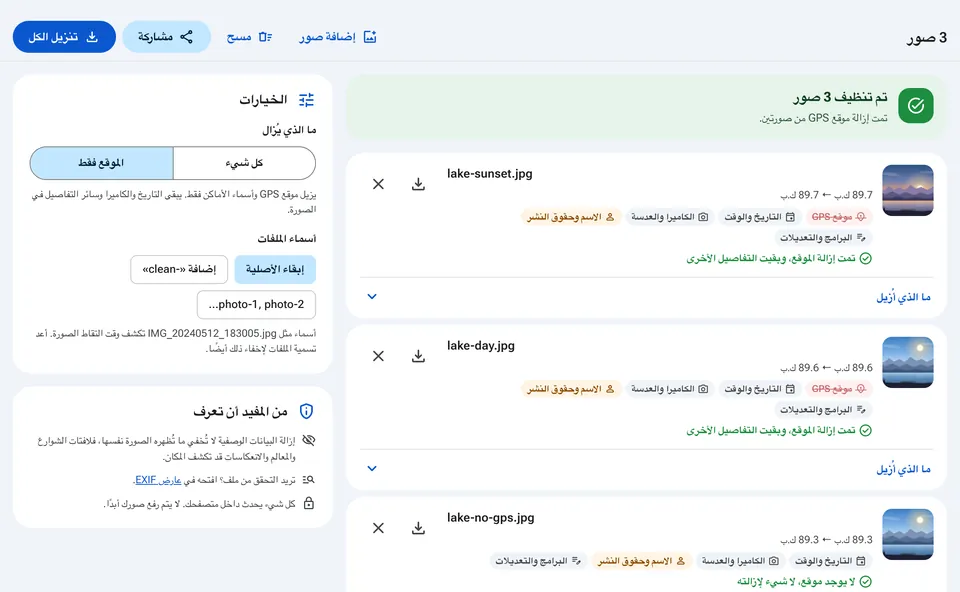Screen dimensions: 960x592
Task: Click التاريخ والوقت tag on lake-day.jpg
Action: click(760, 389)
